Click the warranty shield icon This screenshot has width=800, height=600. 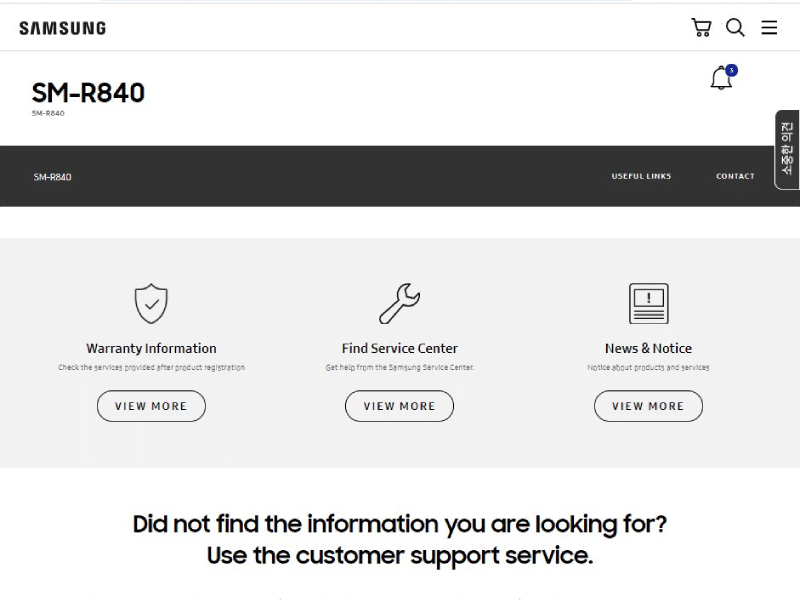[x=151, y=304]
